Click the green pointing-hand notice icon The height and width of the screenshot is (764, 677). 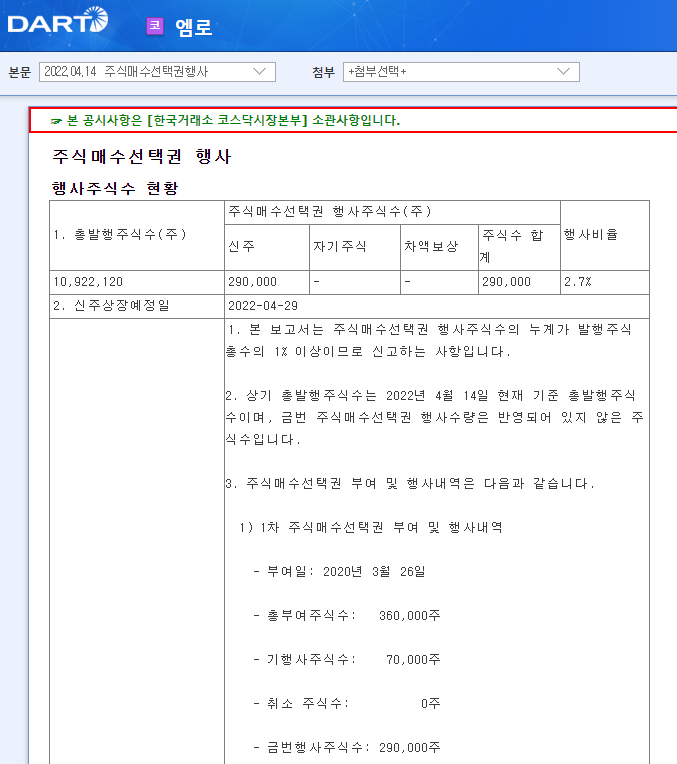[57, 121]
